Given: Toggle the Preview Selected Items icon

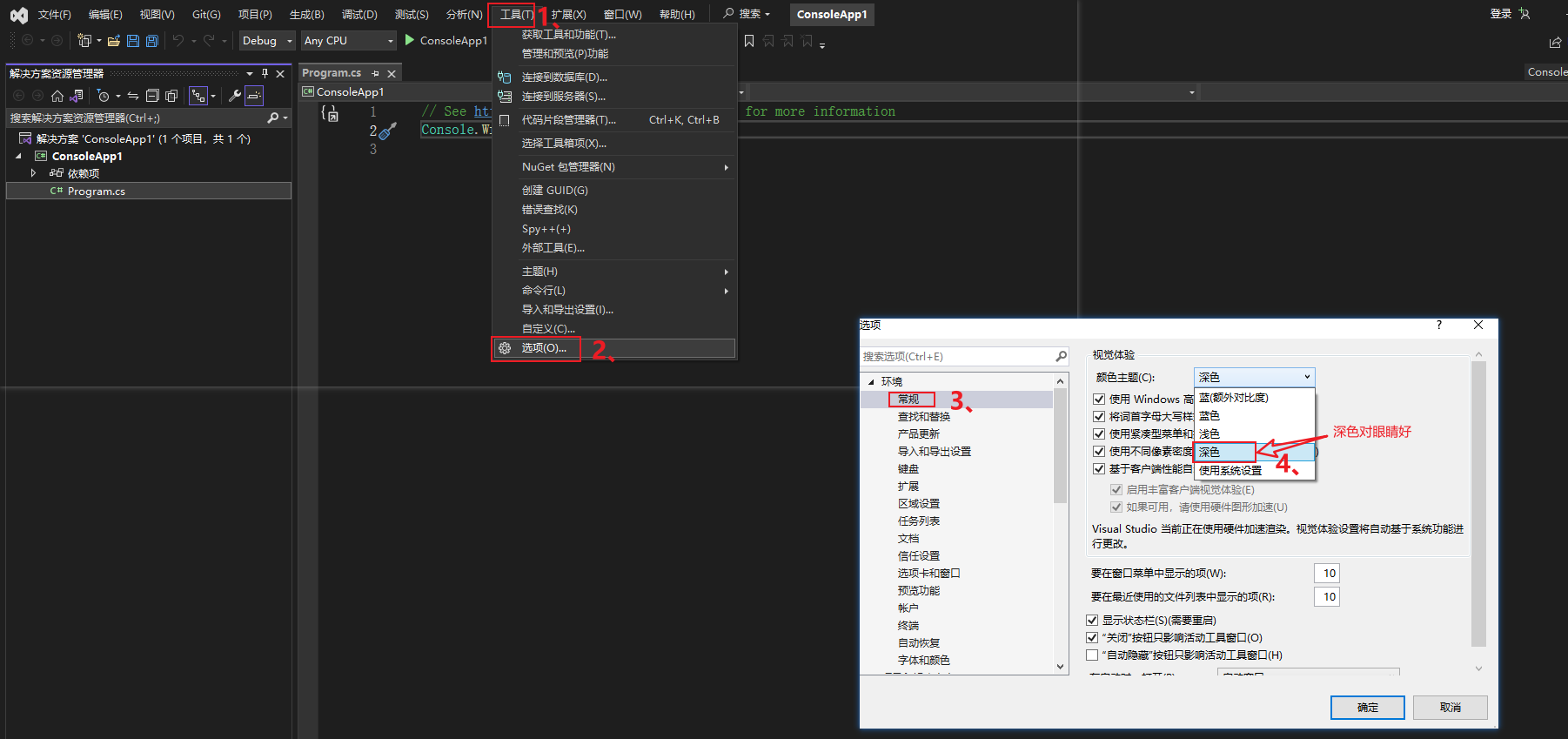Looking at the screenshot, I should [x=254, y=96].
